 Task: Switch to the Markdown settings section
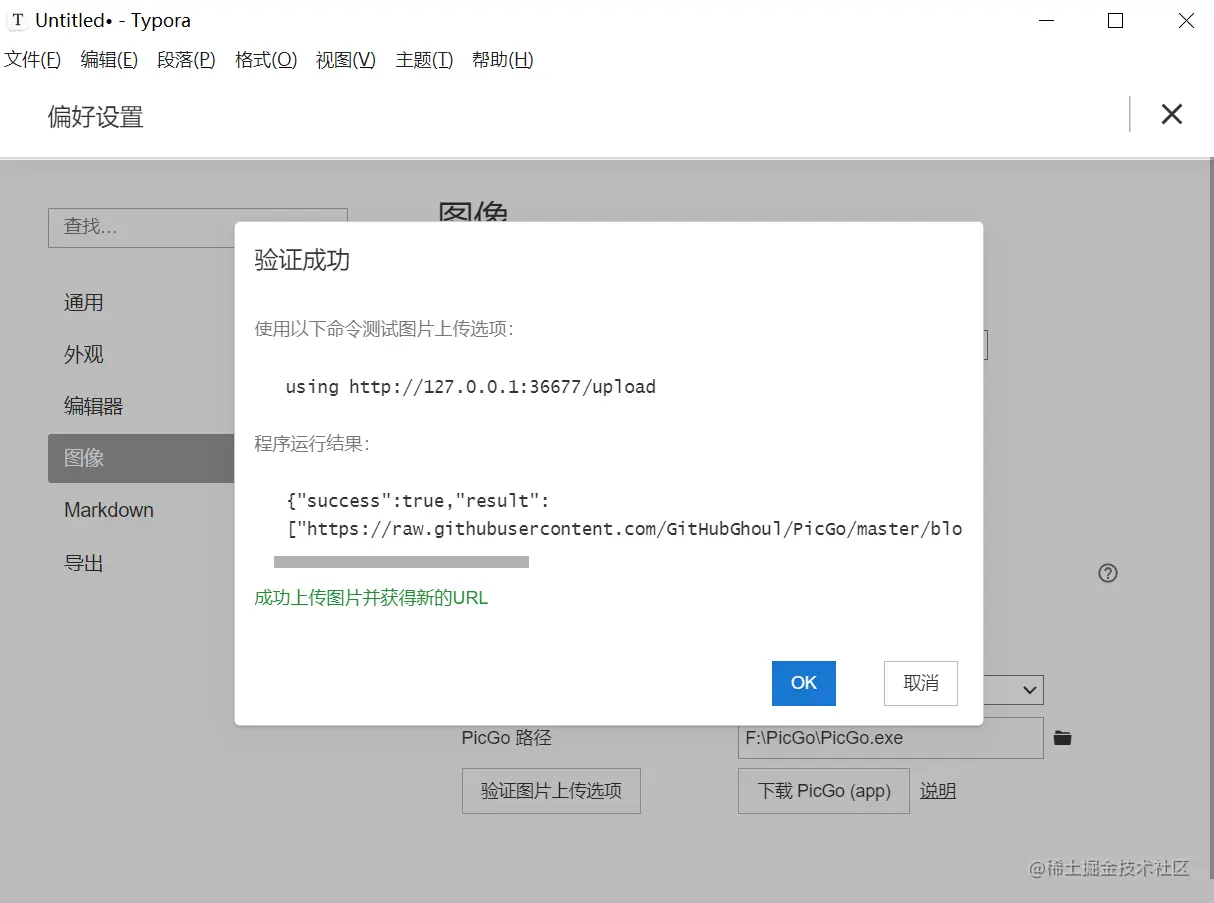pyautogui.click(x=108, y=510)
